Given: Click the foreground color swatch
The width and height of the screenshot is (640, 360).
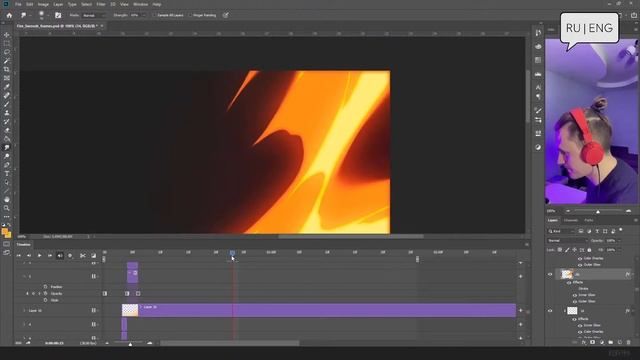Looking at the screenshot, I should [5, 232].
